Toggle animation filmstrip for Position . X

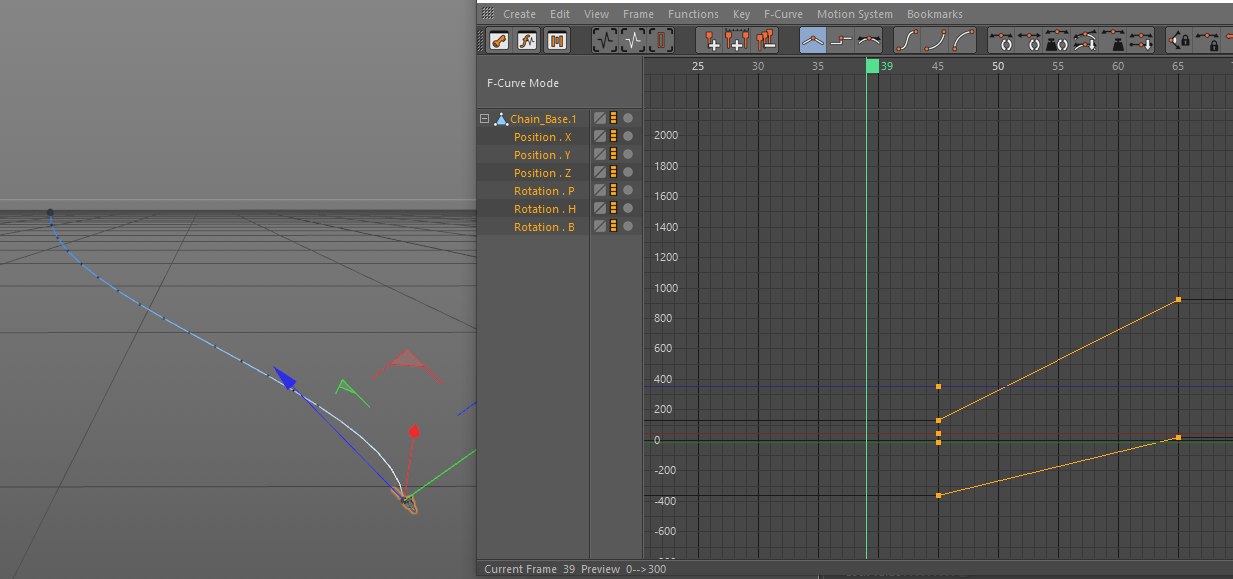click(613, 137)
